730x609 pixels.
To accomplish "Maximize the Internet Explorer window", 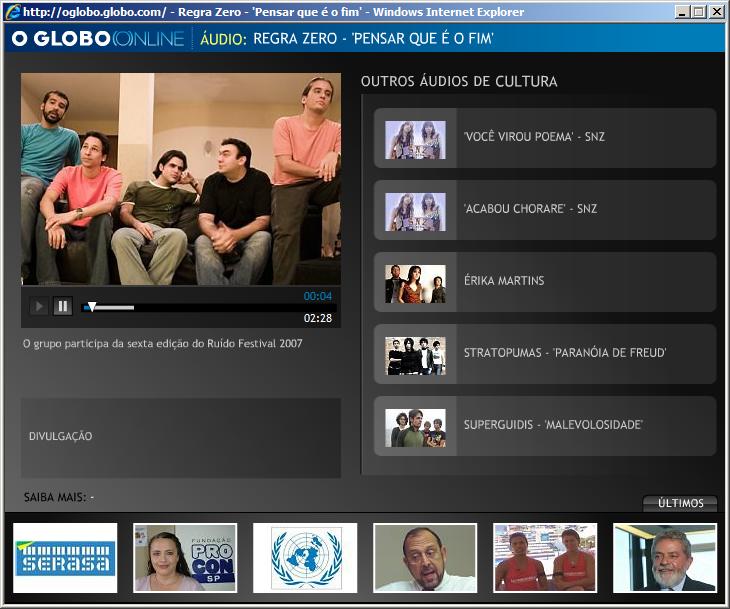I will 698,12.
